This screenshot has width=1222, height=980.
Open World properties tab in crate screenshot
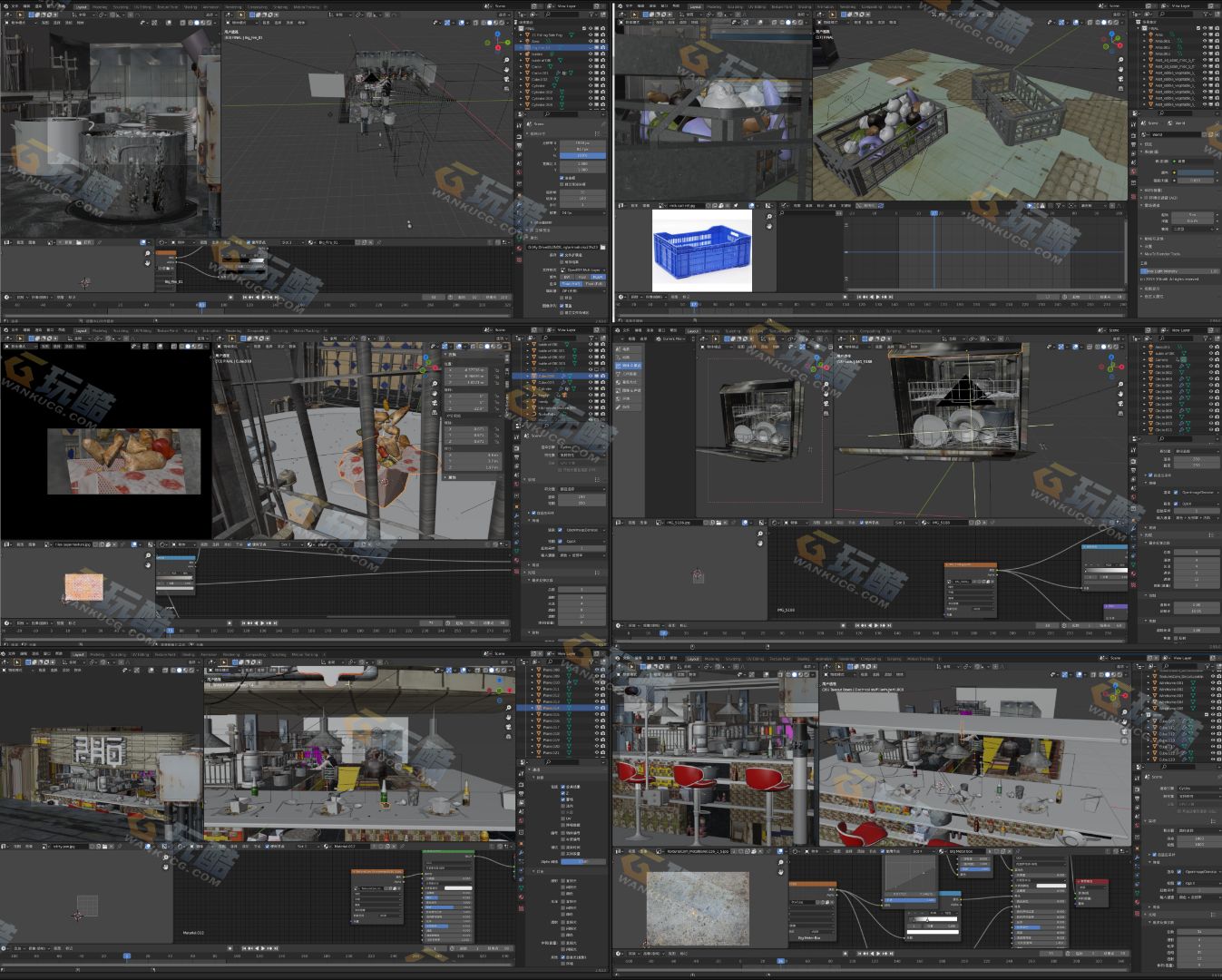(x=1133, y=171)
